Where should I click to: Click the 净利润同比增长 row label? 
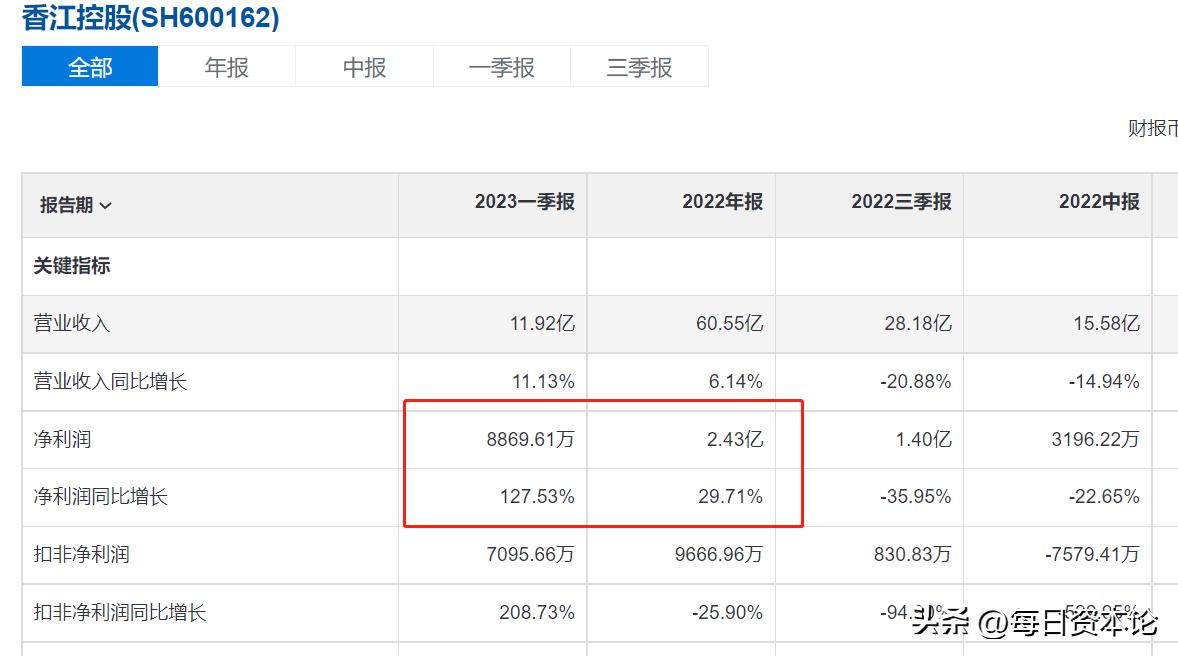(101, 496)
